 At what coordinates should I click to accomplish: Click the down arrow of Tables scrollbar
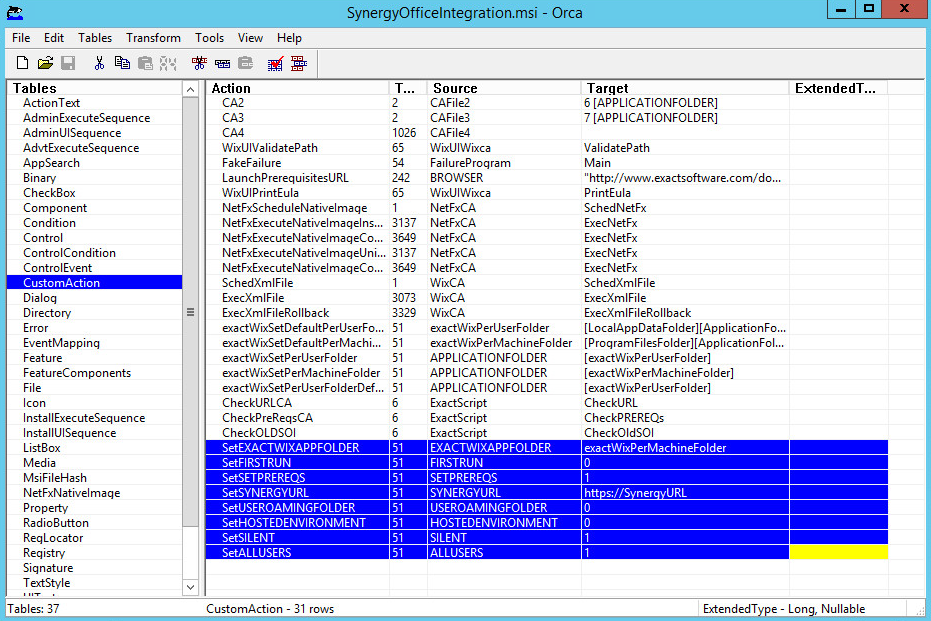(x=190, y=587)
